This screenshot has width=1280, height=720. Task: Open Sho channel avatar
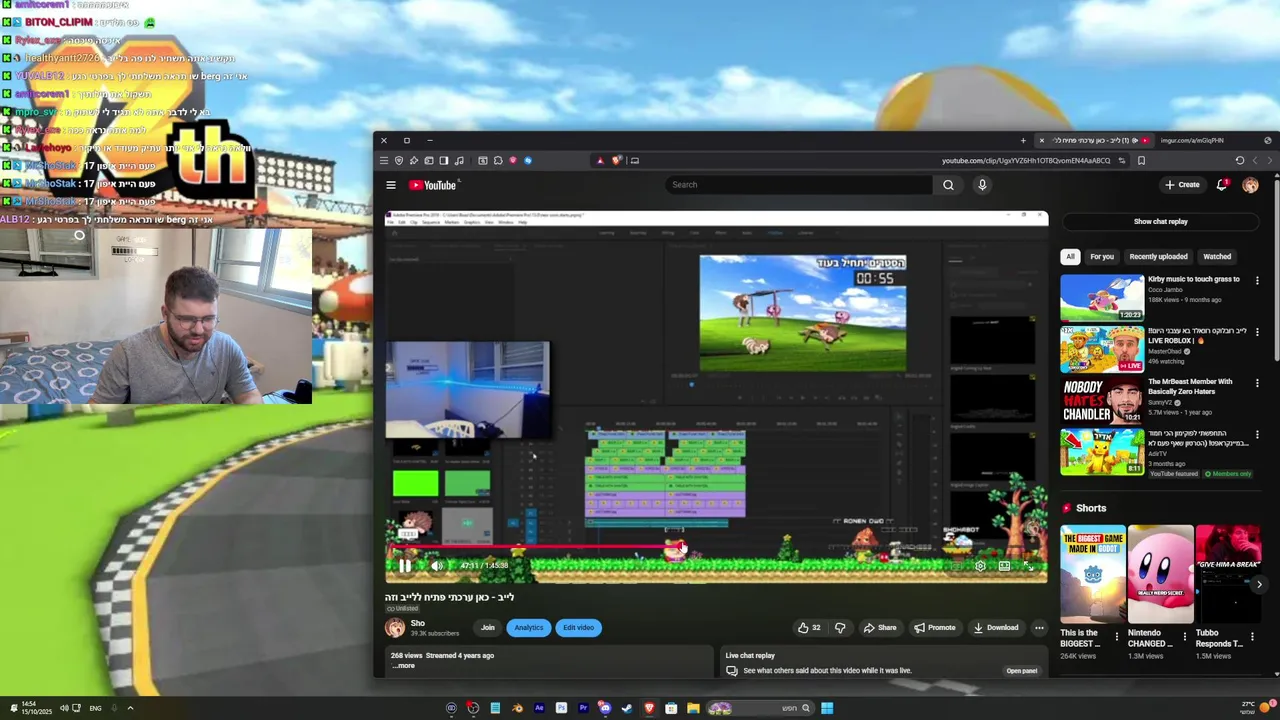(x=395, y=628)
